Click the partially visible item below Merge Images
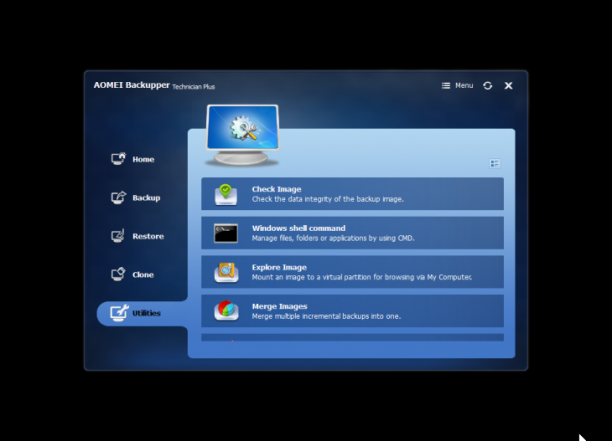This screenshot has height=441, width=612. coord(352,338)
